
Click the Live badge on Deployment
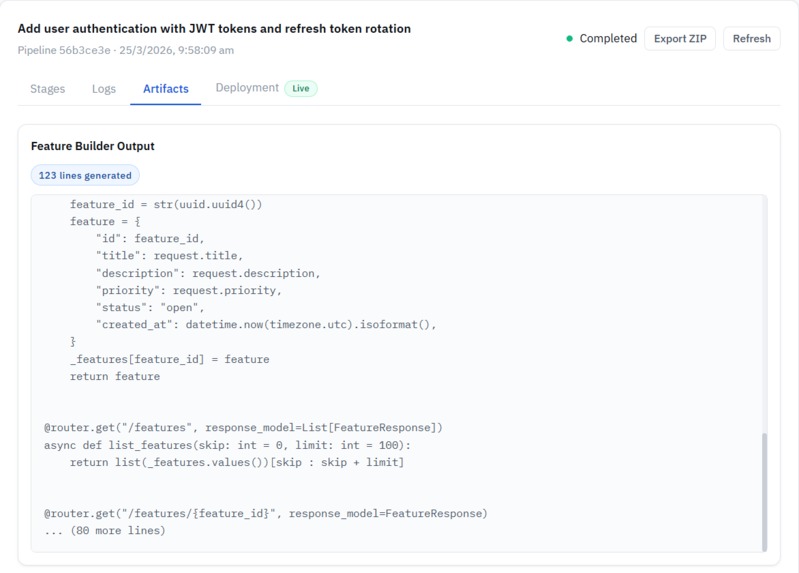click(301, 88)
